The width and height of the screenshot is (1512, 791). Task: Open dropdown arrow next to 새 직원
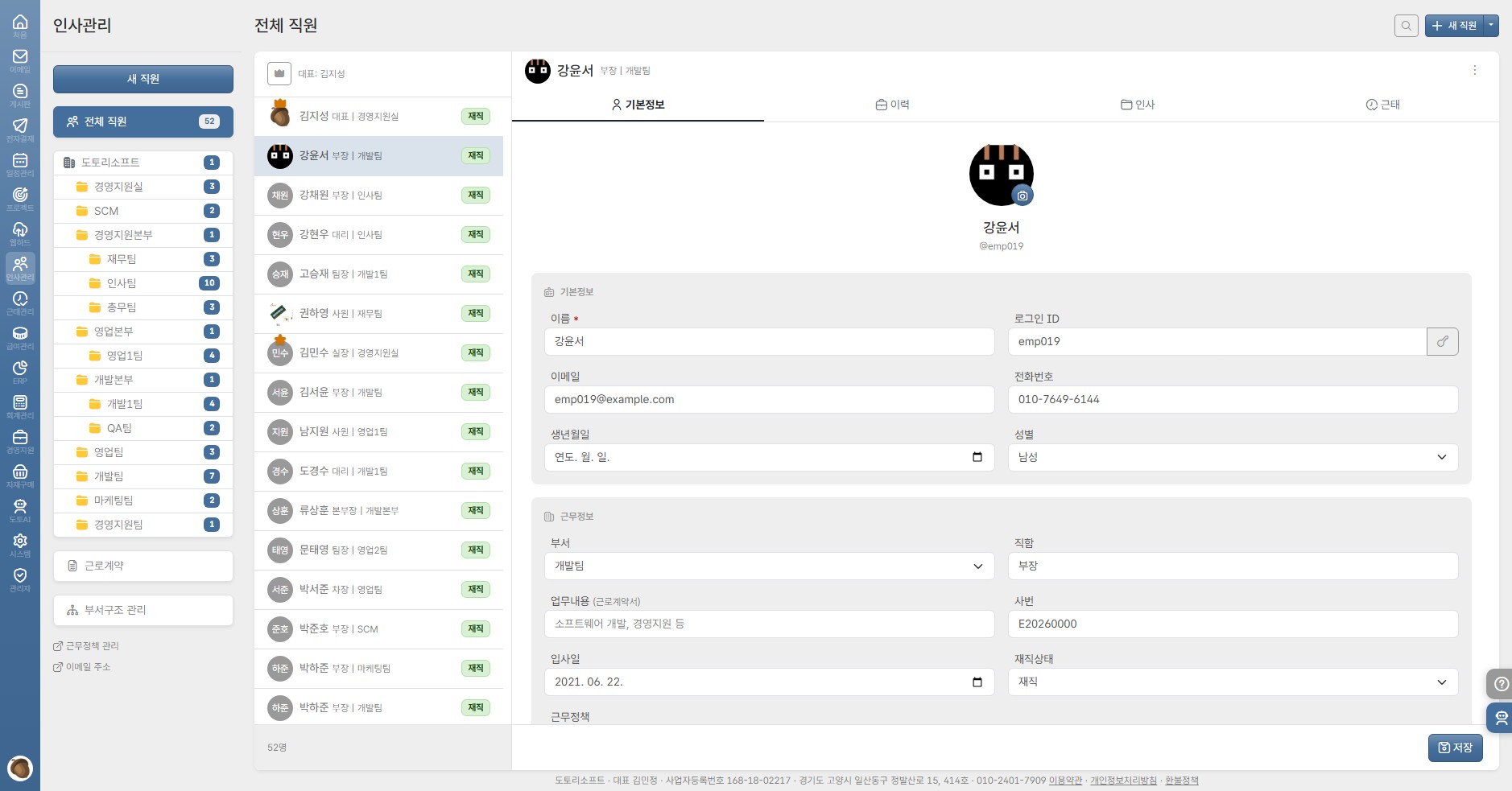click(x=1491, y=26)
